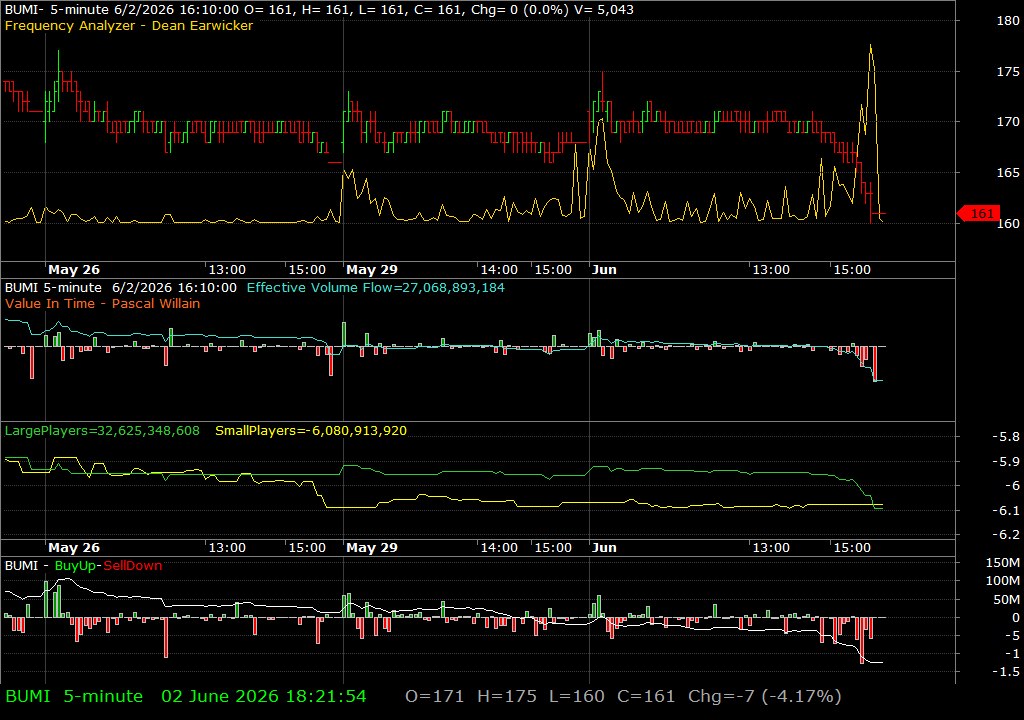1024x720 pixels.
Task: Click the BUMI 5-minute OHLC header line
Action: pyautogui.click(x=319, y=9)
